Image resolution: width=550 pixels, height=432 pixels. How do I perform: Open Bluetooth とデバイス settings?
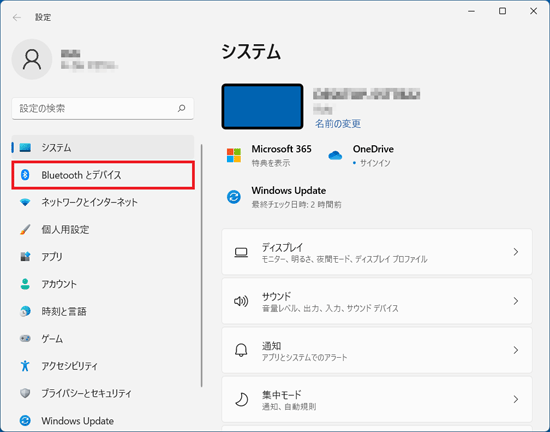tap(103, 175)
